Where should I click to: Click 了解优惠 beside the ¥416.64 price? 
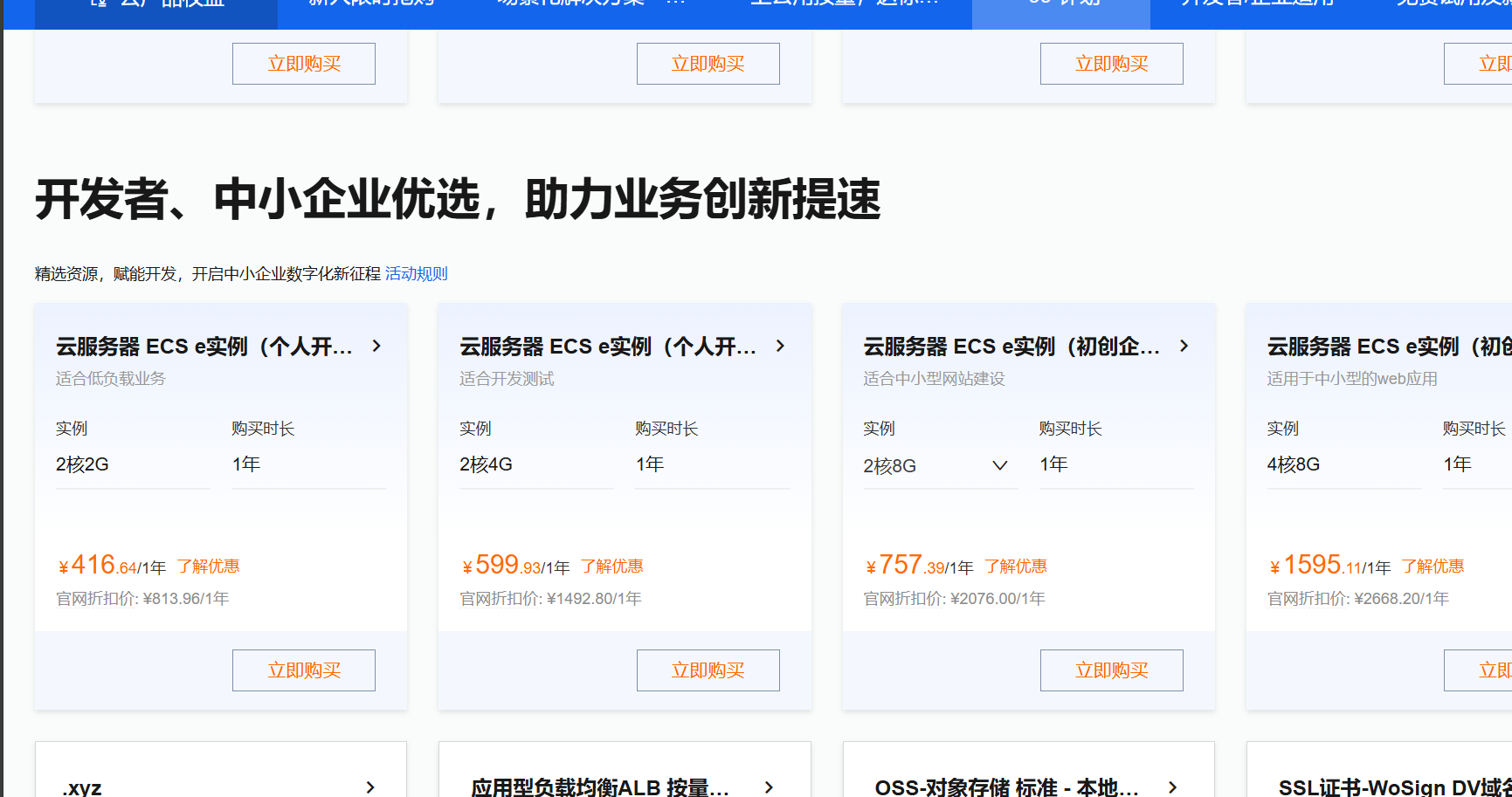[209, 567]
